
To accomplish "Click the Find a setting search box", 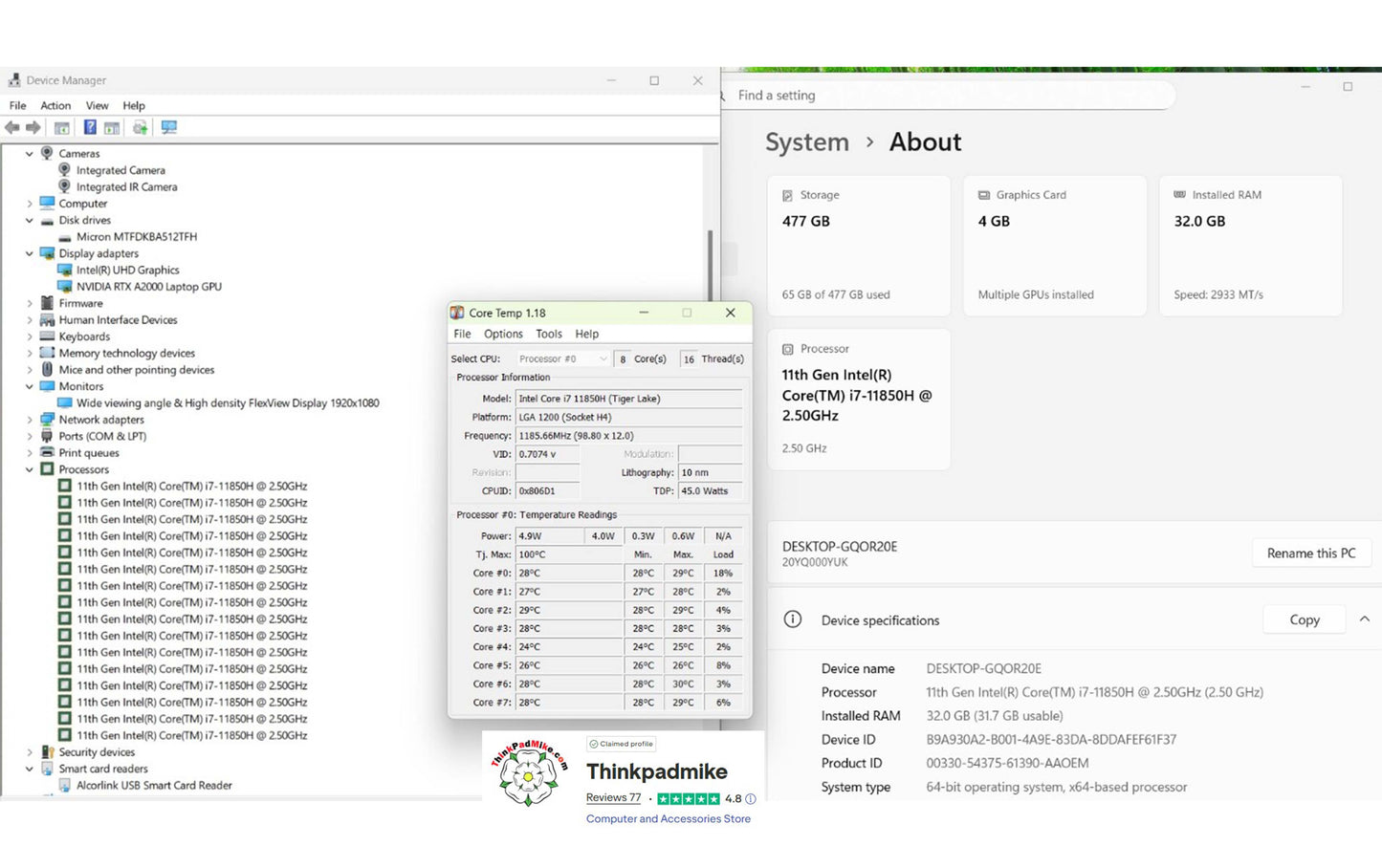I will (x=947, y=96).
